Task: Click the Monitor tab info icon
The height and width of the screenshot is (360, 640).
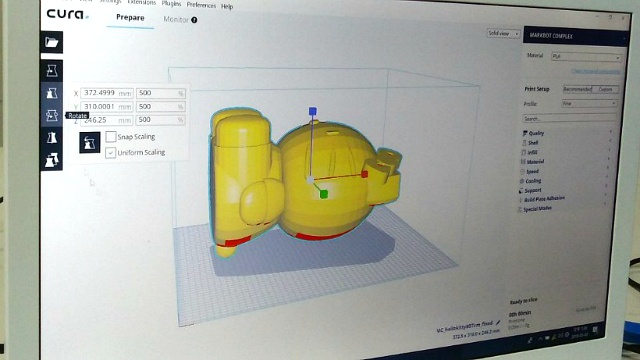Action: [x=194, y=20]
